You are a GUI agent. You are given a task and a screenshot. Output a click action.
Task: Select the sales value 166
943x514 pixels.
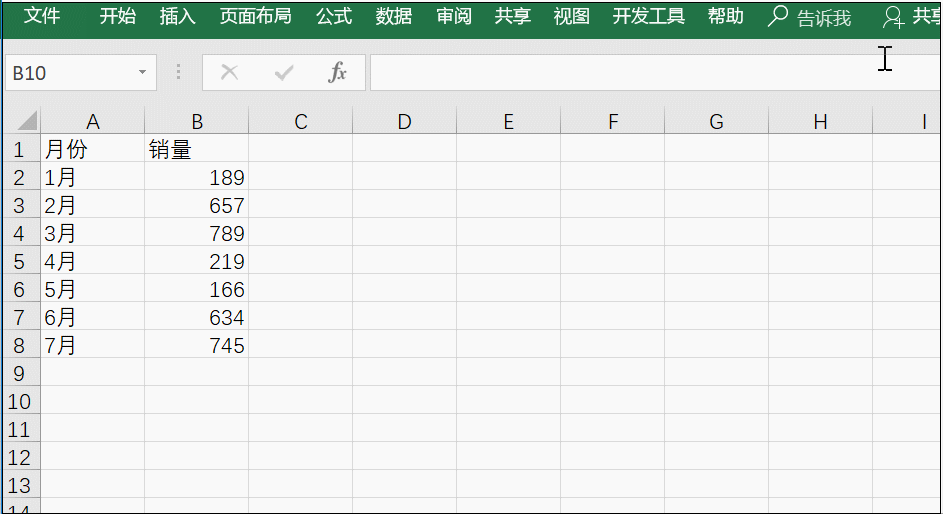pos(197,289)
